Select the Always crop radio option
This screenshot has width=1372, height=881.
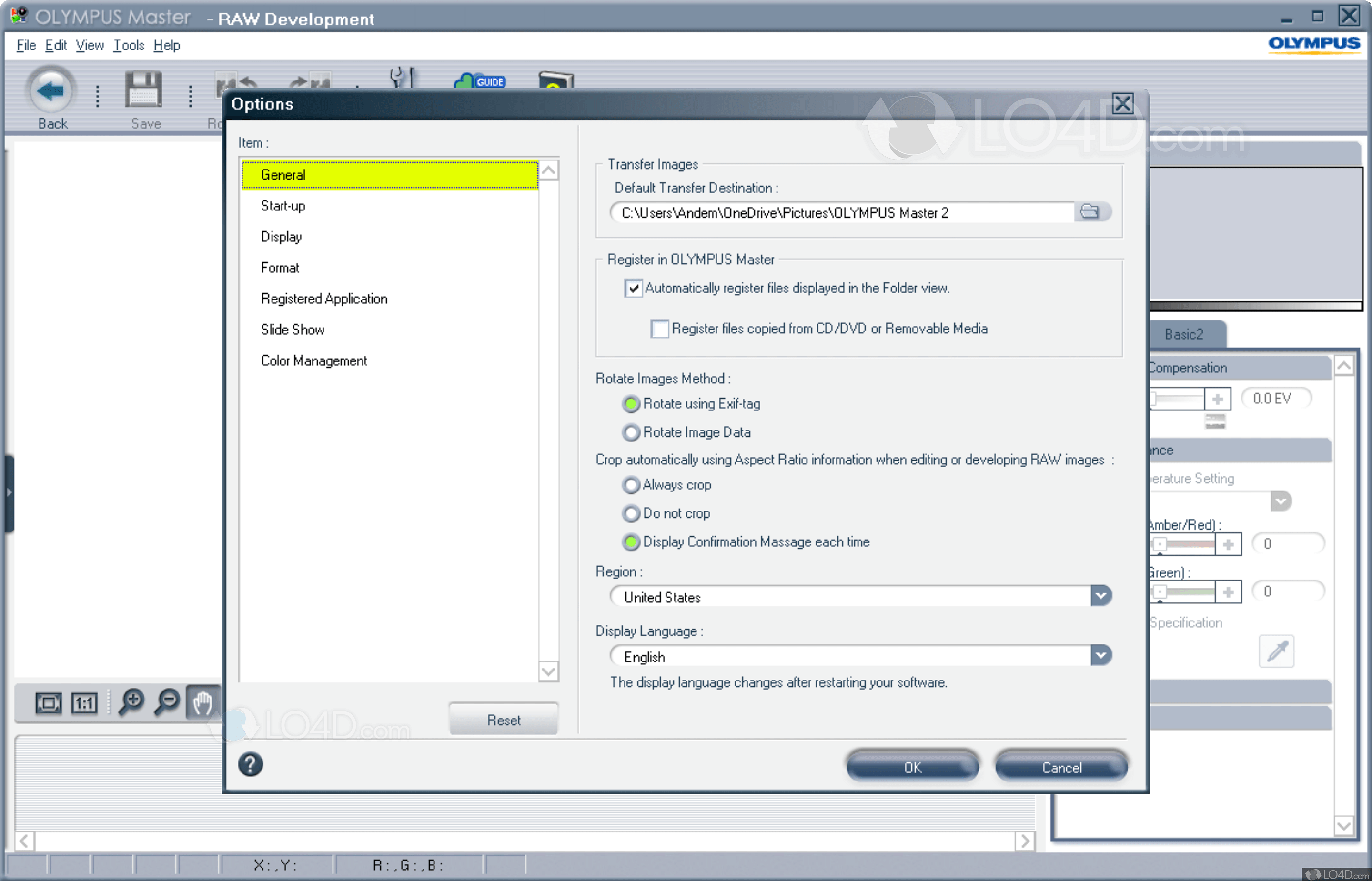click(x=631, y=485)
